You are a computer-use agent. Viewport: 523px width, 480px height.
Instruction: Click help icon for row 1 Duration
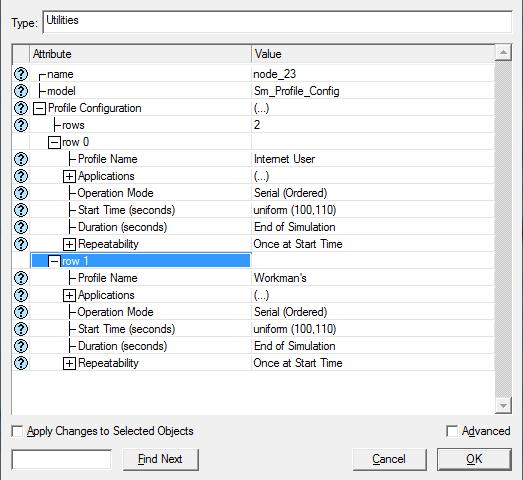click(x=21, y=346)
